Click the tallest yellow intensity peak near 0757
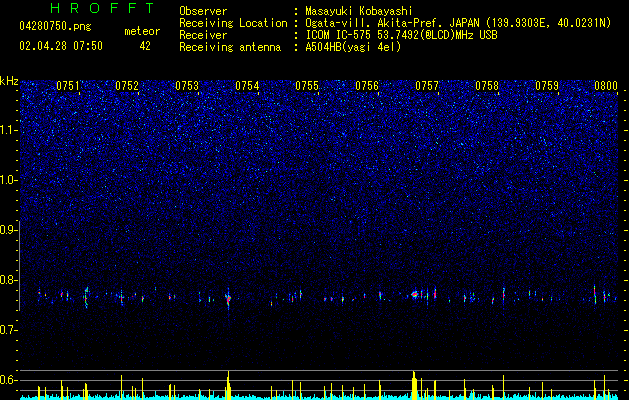Image resolution: width=629 pixels, height=400 pixels. [414, 385]
